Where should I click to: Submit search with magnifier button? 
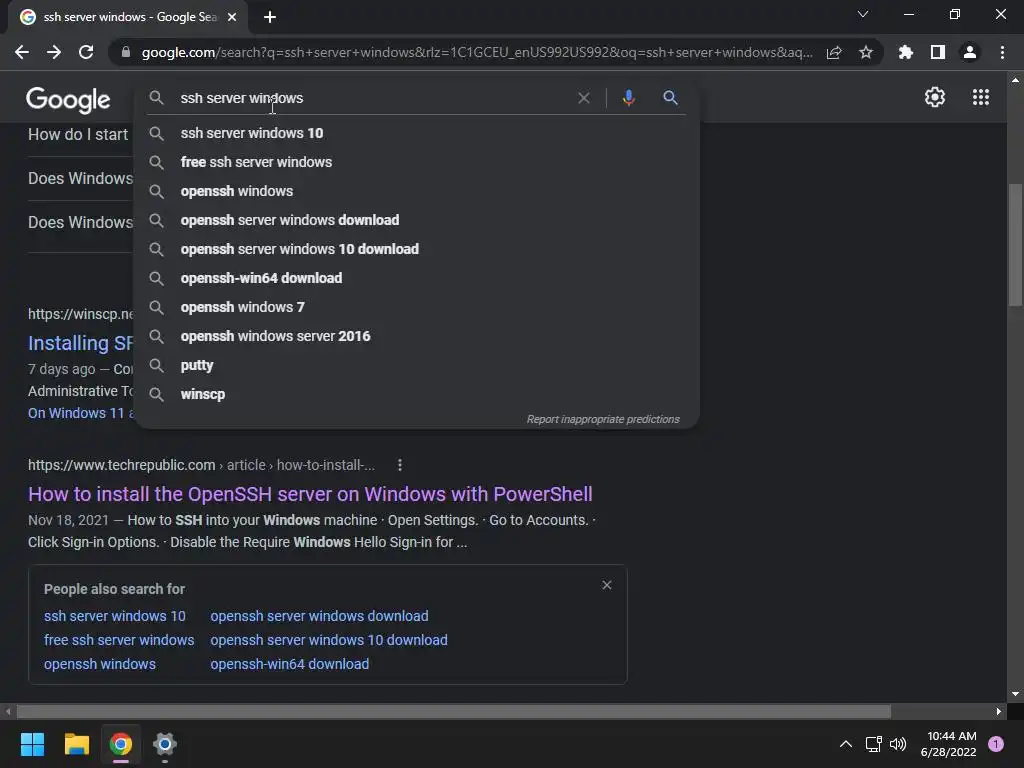tap(670, 98)
